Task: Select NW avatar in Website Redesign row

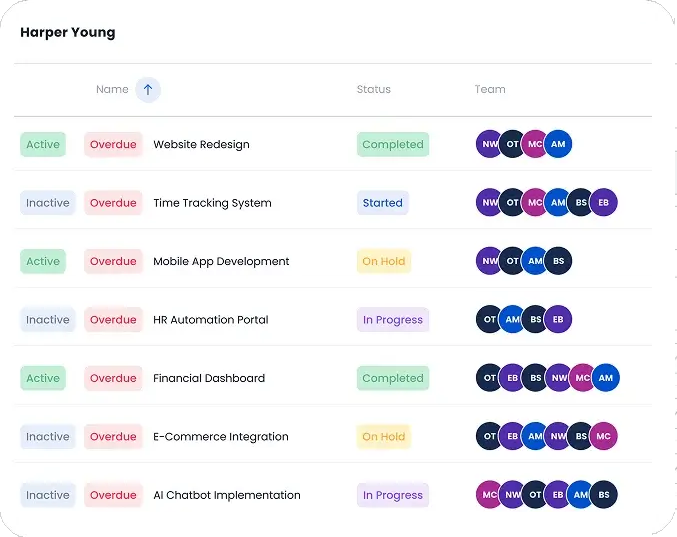Action: 488,144
